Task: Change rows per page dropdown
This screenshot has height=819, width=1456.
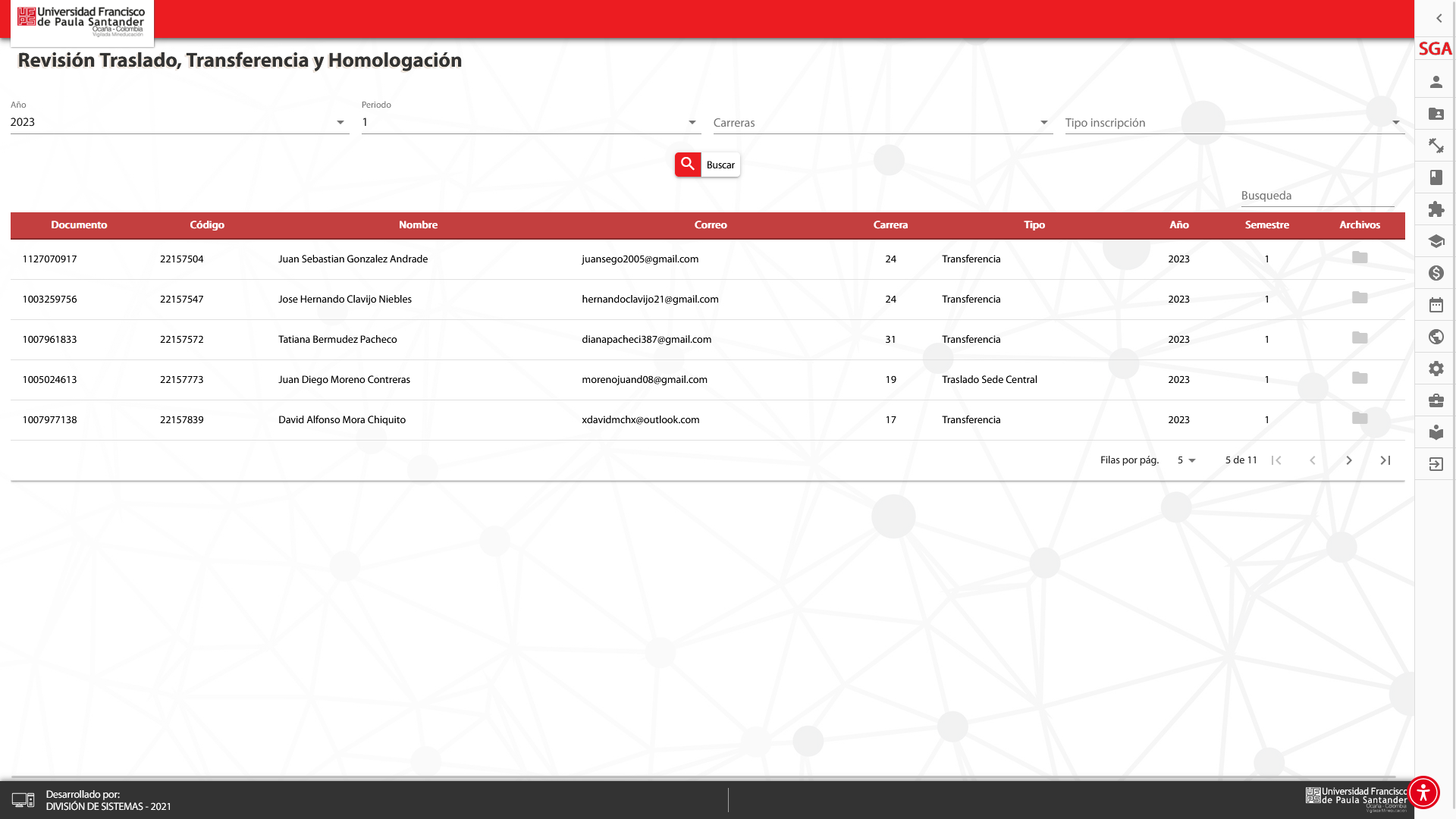Action: click(1186, 460)
